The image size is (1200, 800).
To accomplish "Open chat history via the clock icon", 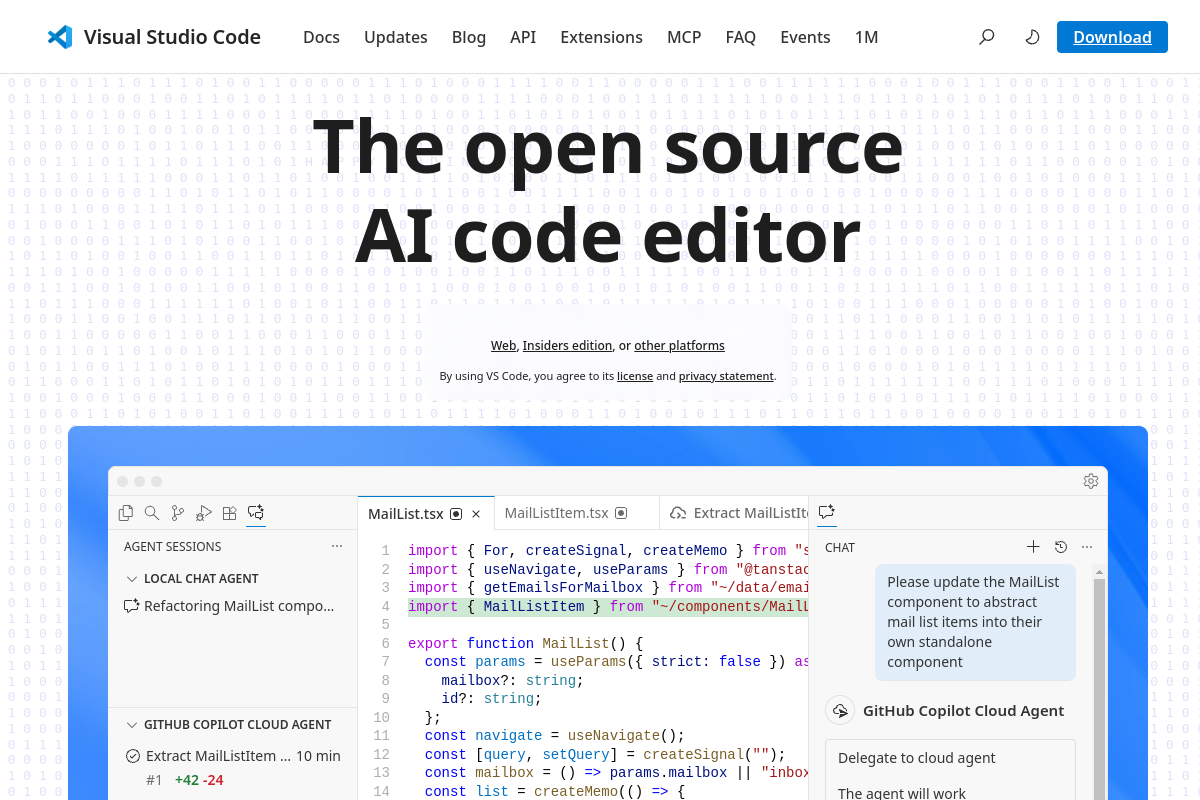I will 1060,547.
